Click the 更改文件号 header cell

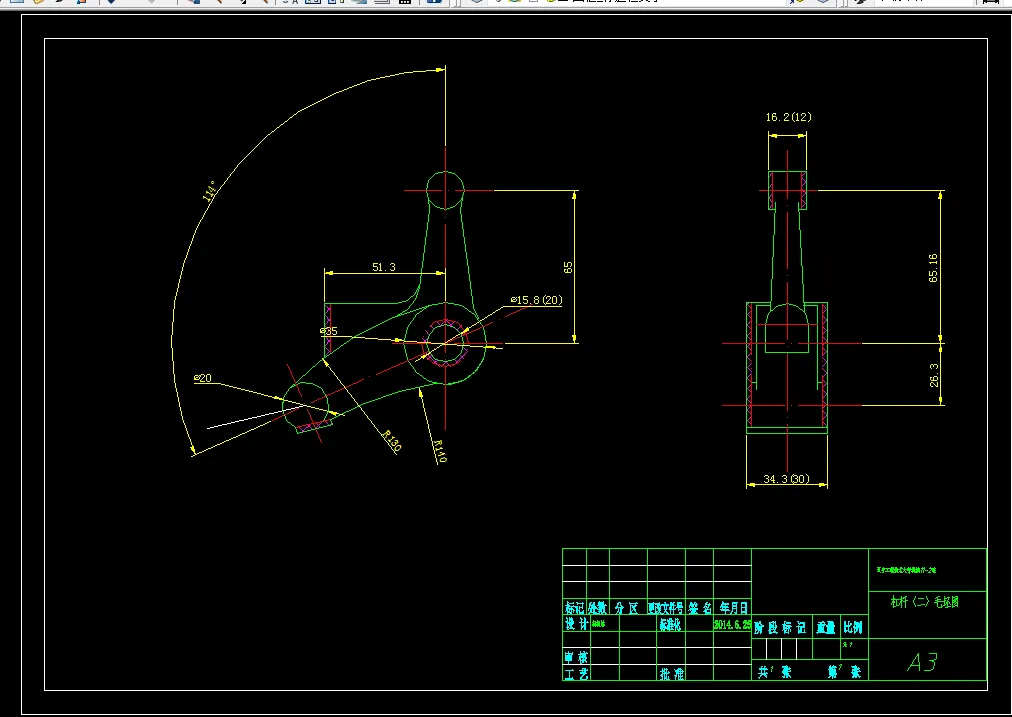665,608
